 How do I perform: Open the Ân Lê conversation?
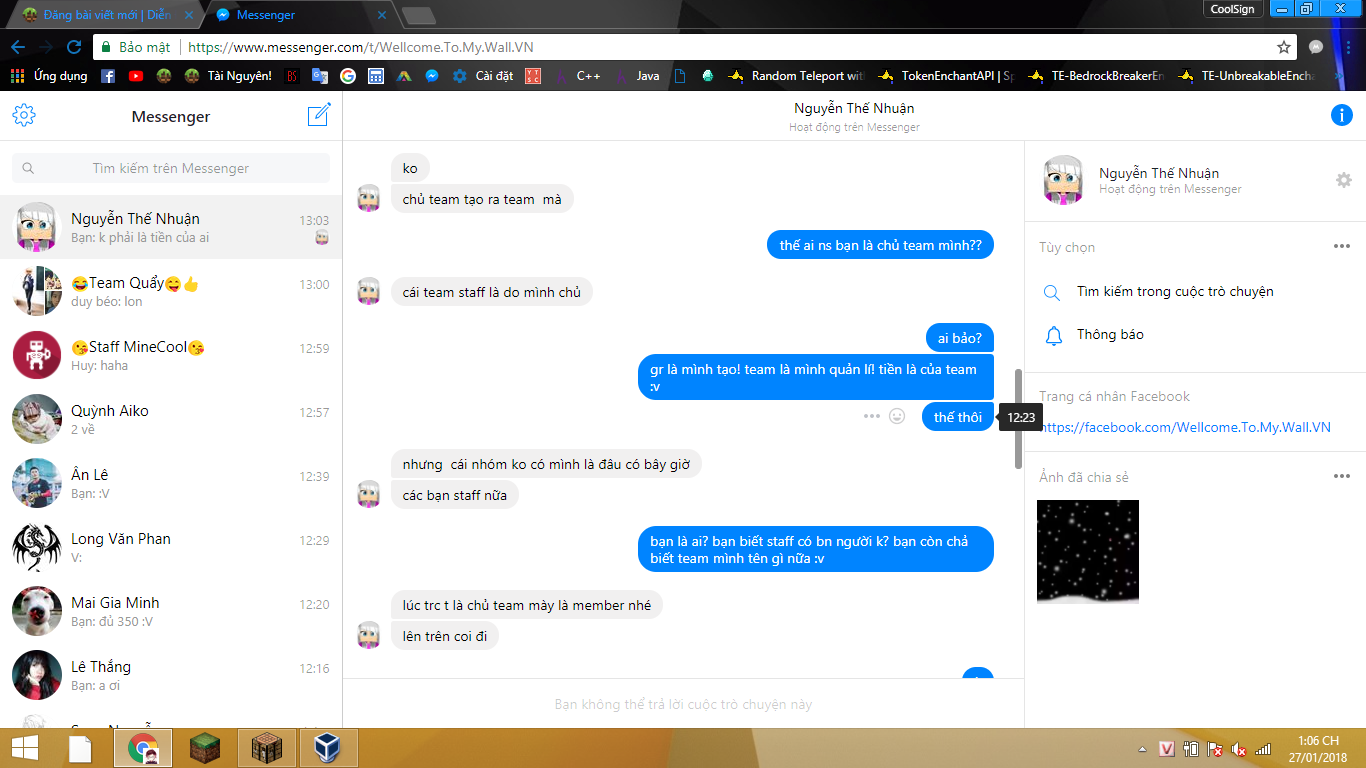click(x=171, y=483)
